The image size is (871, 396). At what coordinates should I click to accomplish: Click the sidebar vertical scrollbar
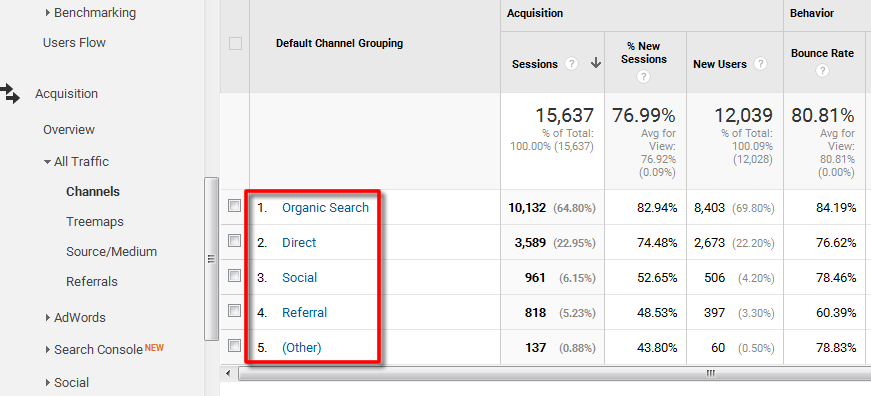point(212,259)
